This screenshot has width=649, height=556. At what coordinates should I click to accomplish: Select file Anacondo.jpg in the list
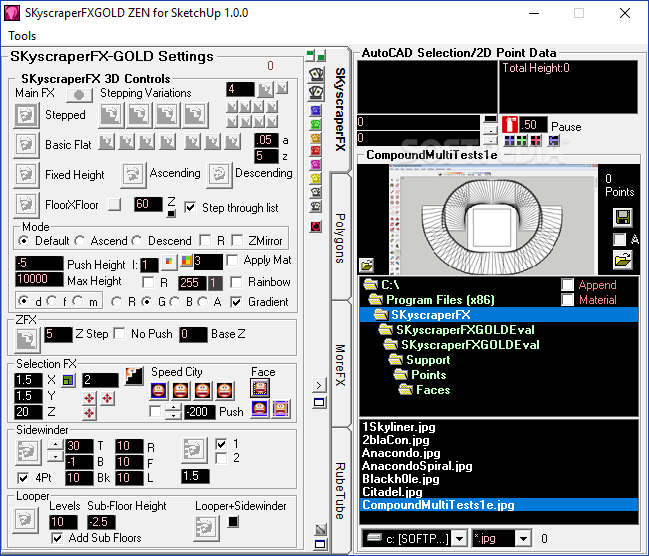point(401,453)
